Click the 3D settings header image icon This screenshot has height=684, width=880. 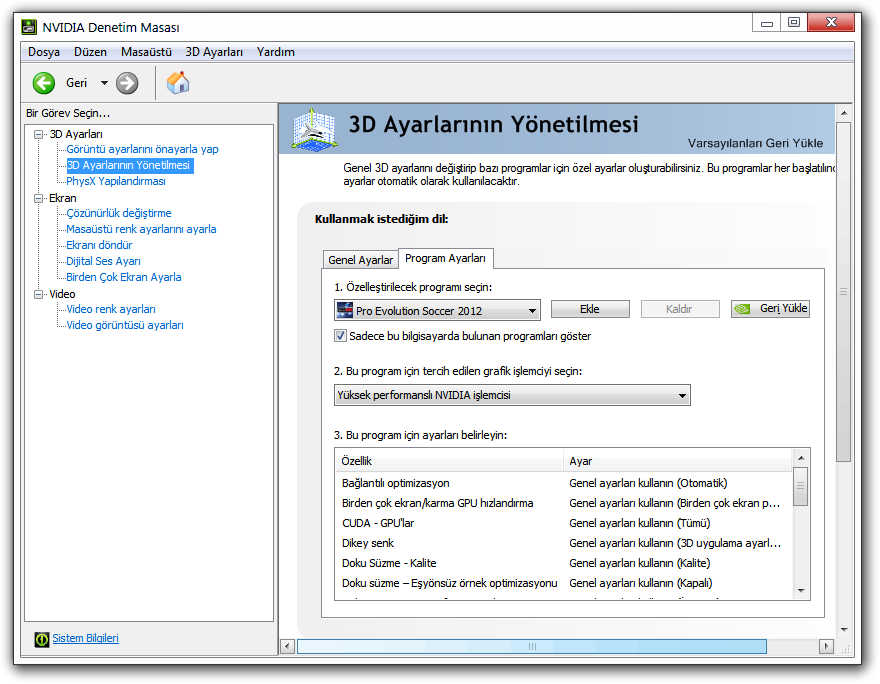click(x=312, y=128)
